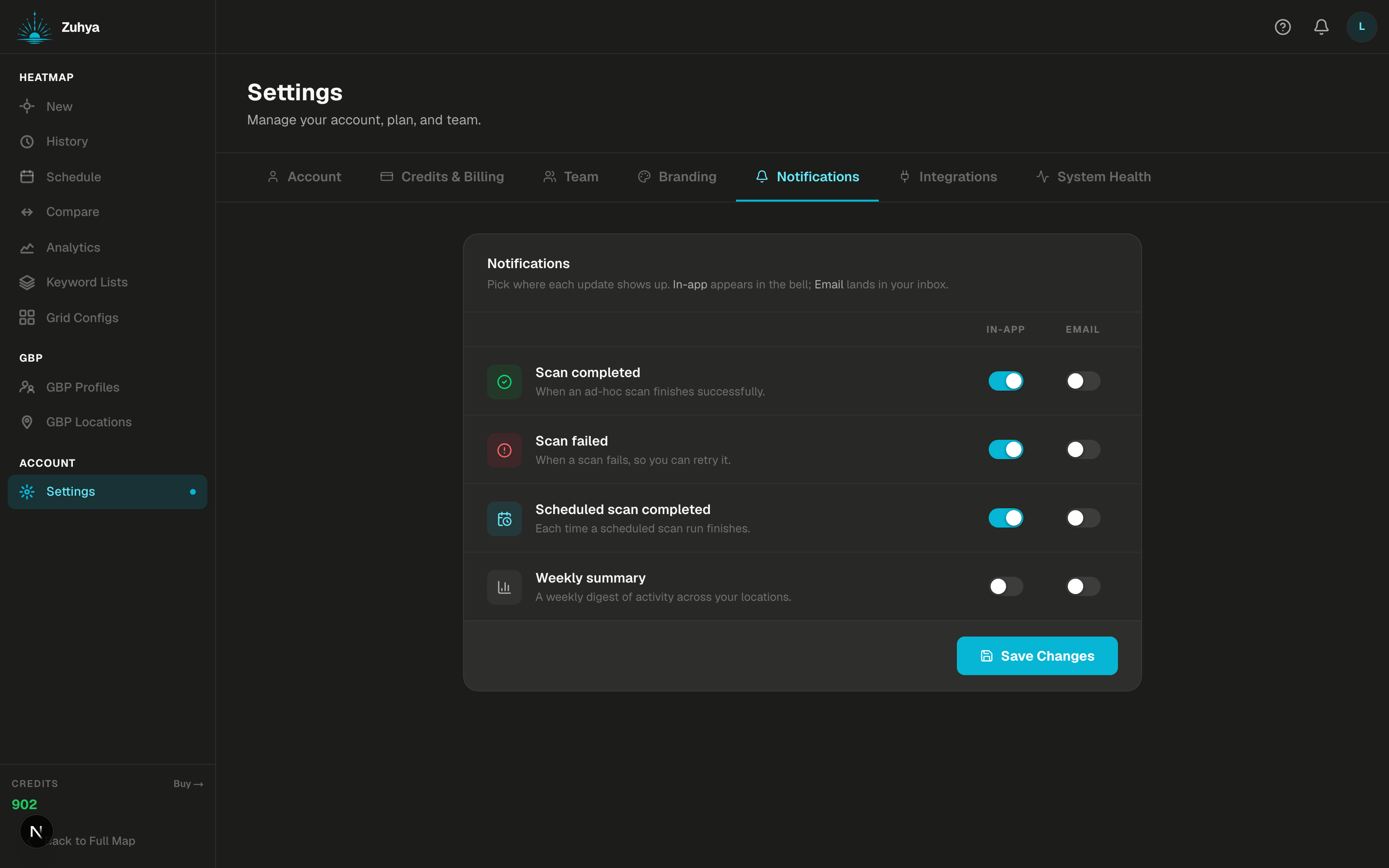Screen dimensions: 1389x868
Task: Click the Scheduled scan calendar-clock icon
Action: (504, 519)
